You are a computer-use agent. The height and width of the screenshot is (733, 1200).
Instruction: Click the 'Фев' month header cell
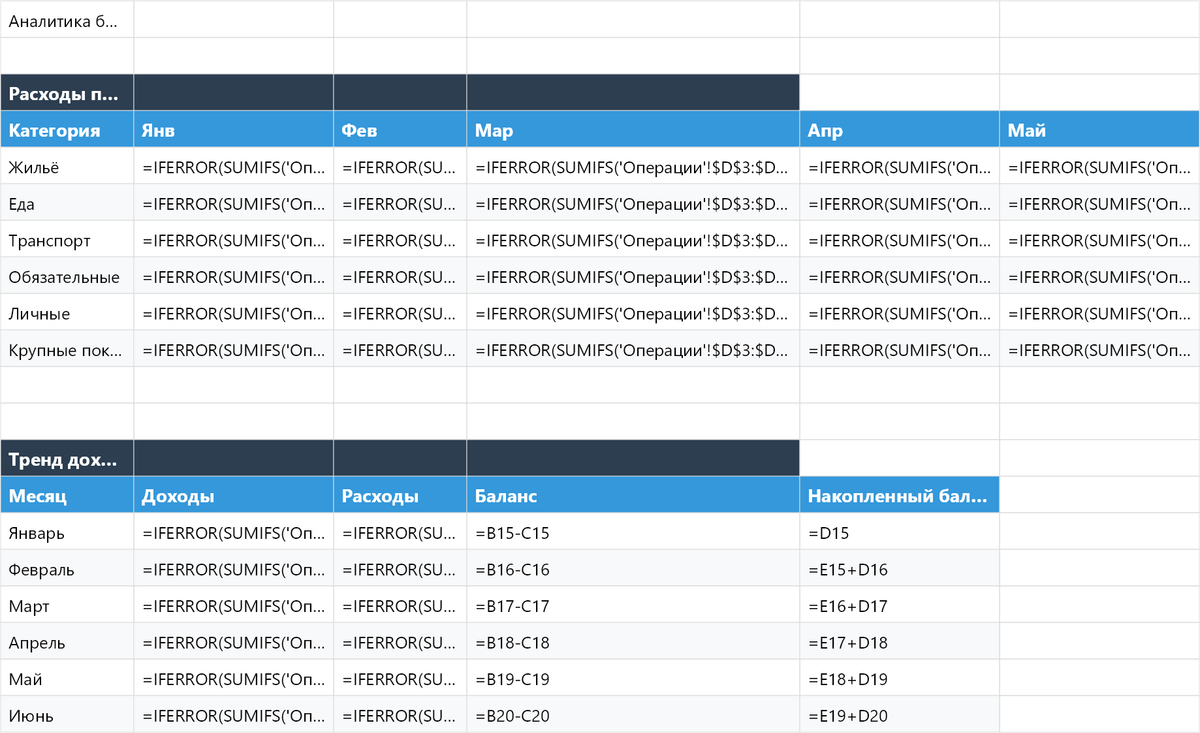(398, 128)
